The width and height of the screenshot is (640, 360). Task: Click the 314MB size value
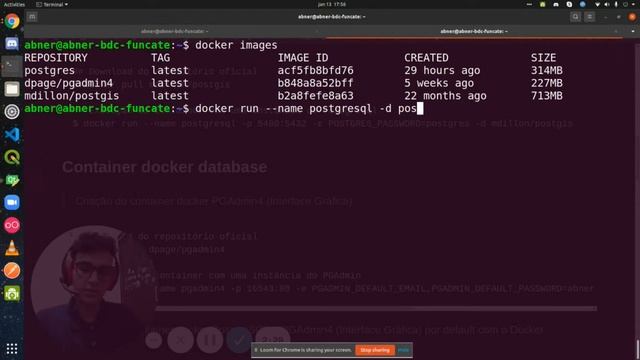547,70
